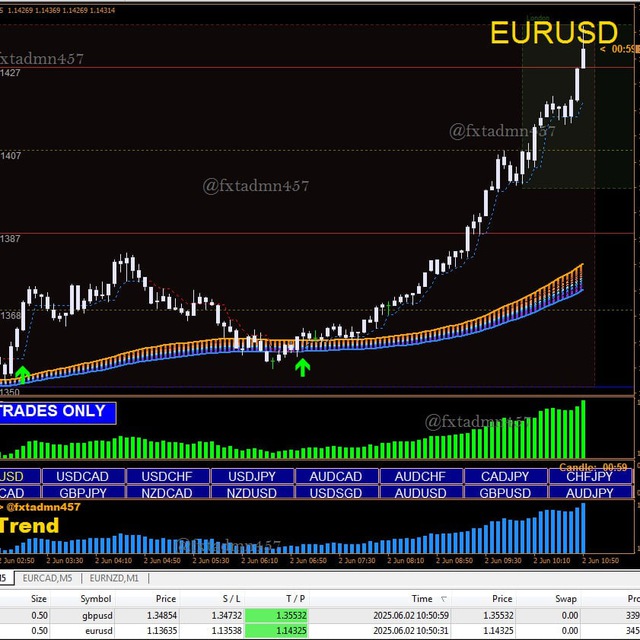The height and width of the screenshot is (640, 640).
Task: Click the orange Candle: 00:59 countdown text
Action: pos(593,467)
